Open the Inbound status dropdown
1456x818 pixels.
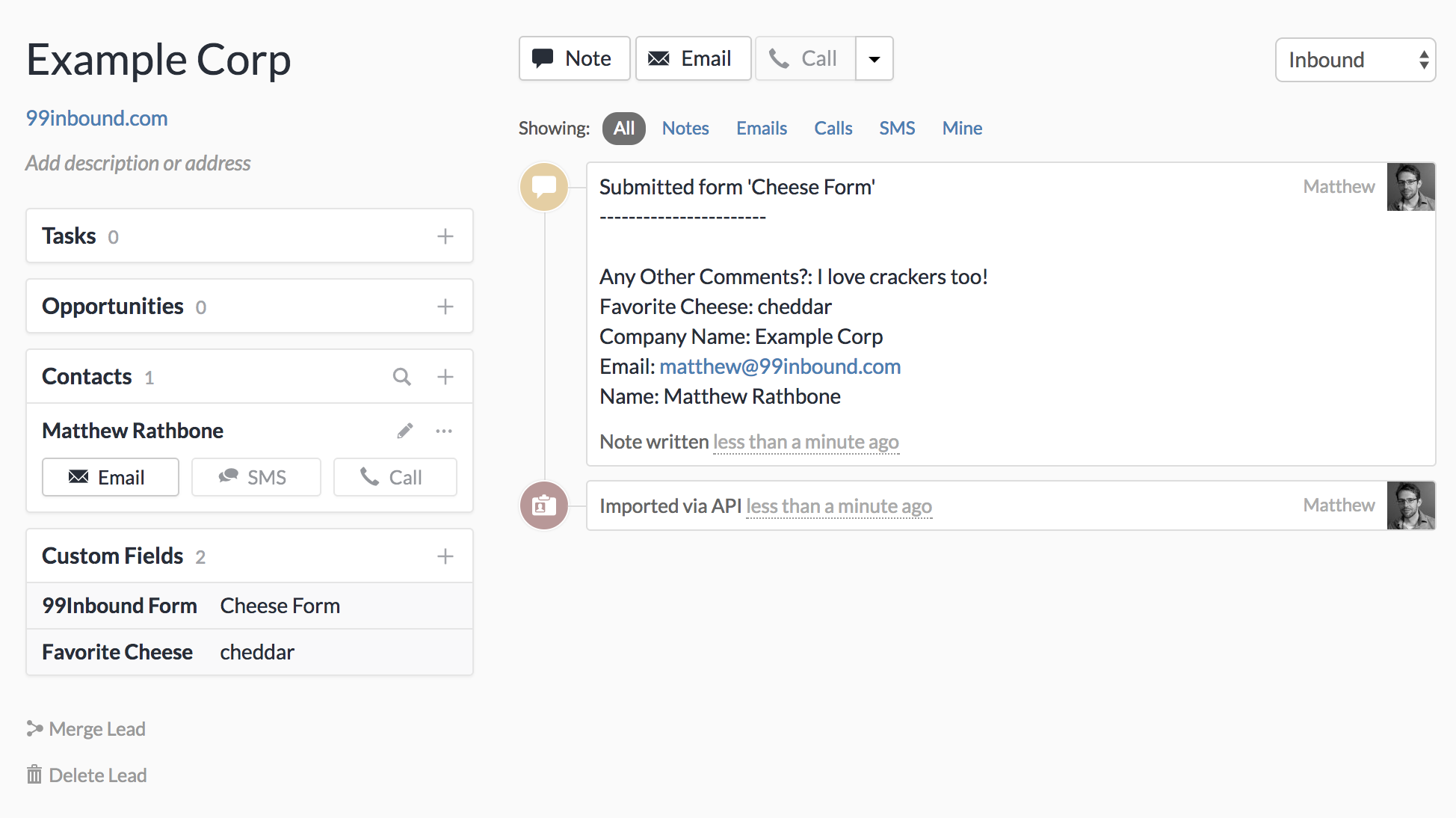click(1355, 60)
